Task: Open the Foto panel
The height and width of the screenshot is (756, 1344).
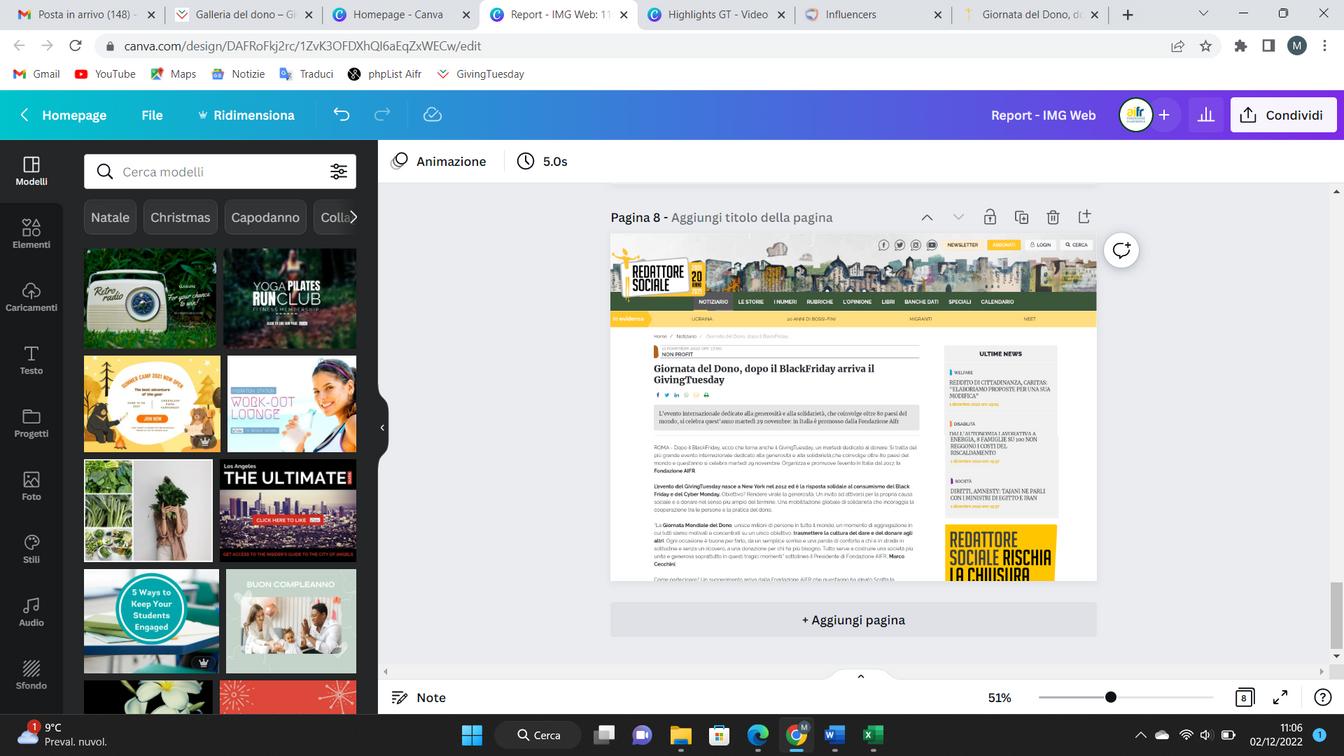Action: [x=31, y=486]
